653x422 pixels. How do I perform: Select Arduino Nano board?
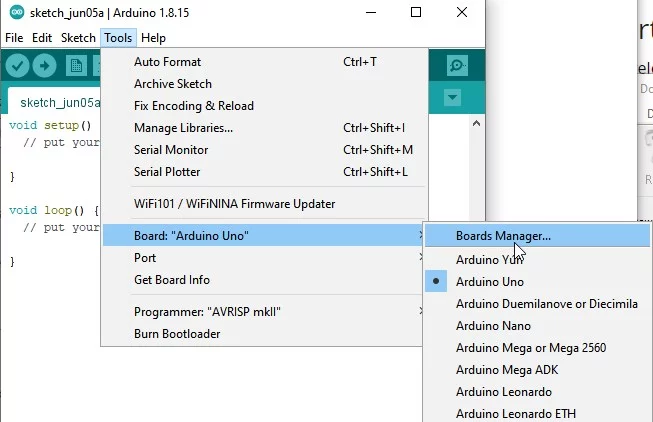point(538,326)
